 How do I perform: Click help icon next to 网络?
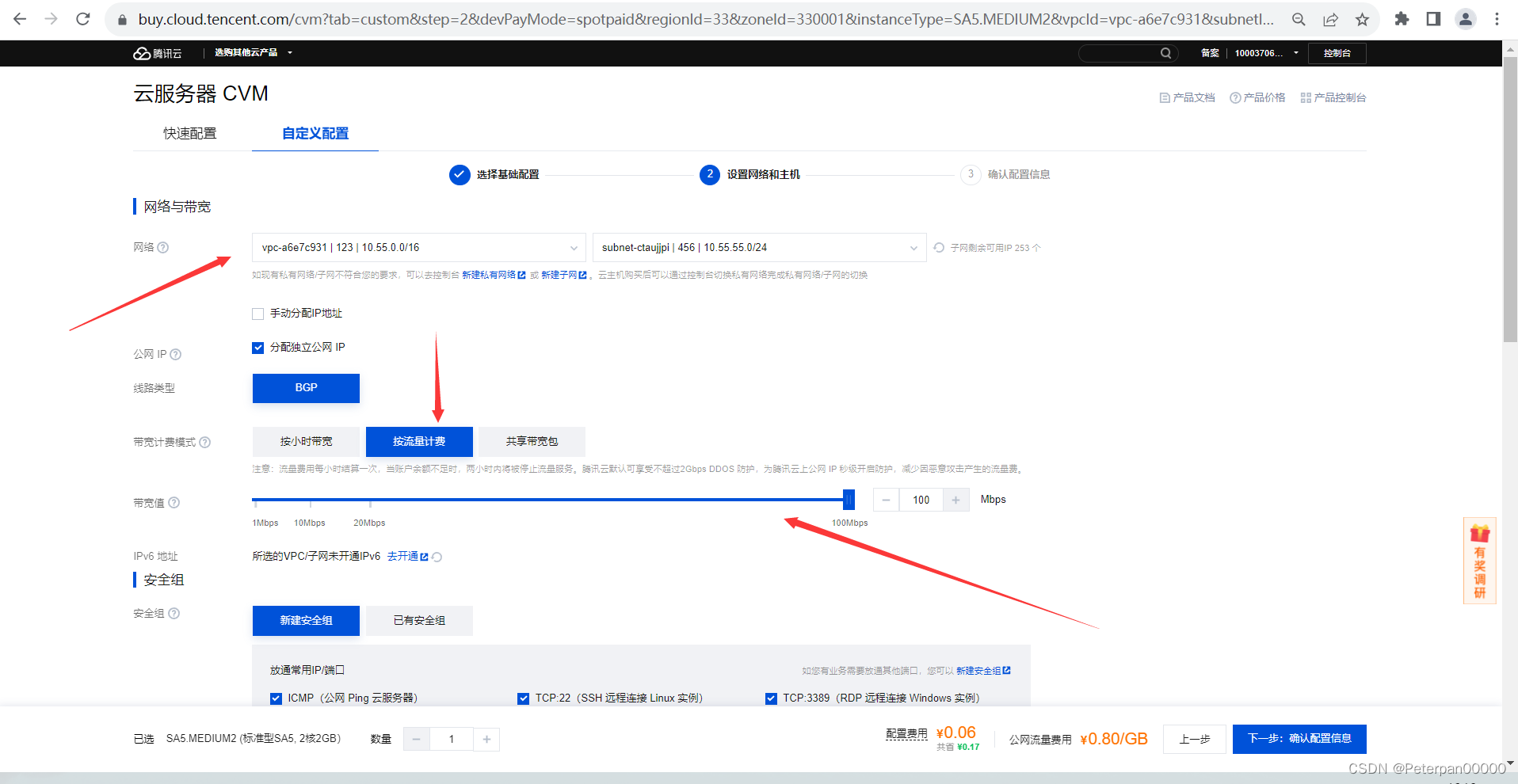click(163, 247)
